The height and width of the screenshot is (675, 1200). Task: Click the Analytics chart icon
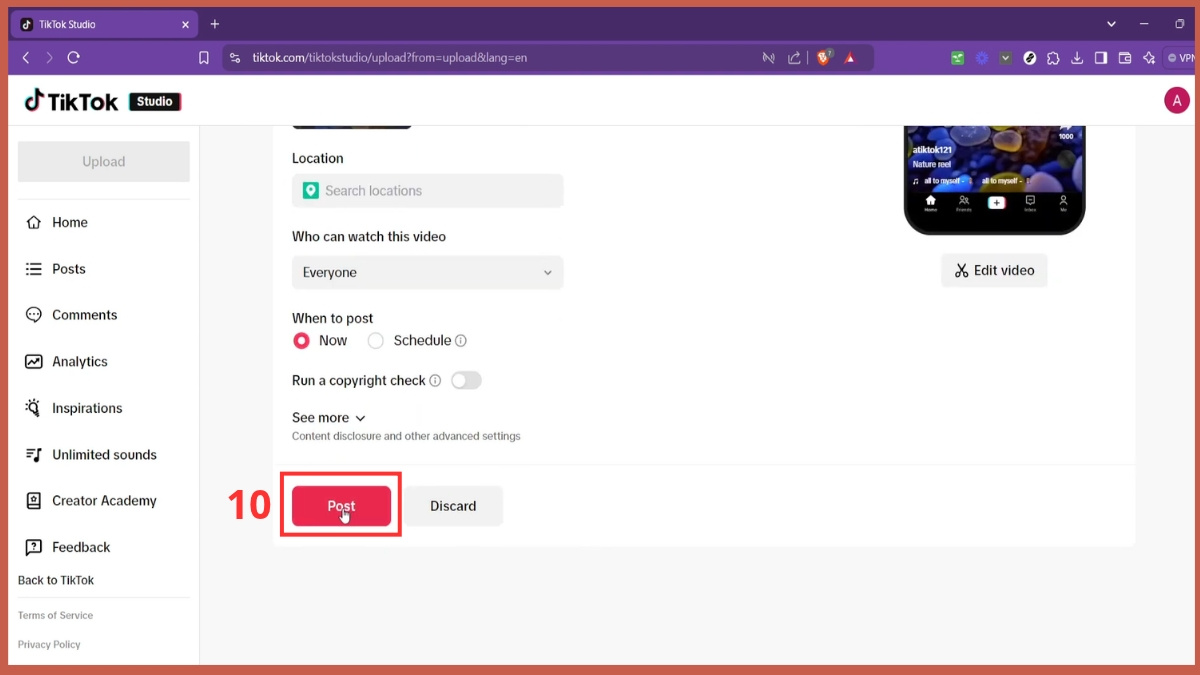[34, 362]
